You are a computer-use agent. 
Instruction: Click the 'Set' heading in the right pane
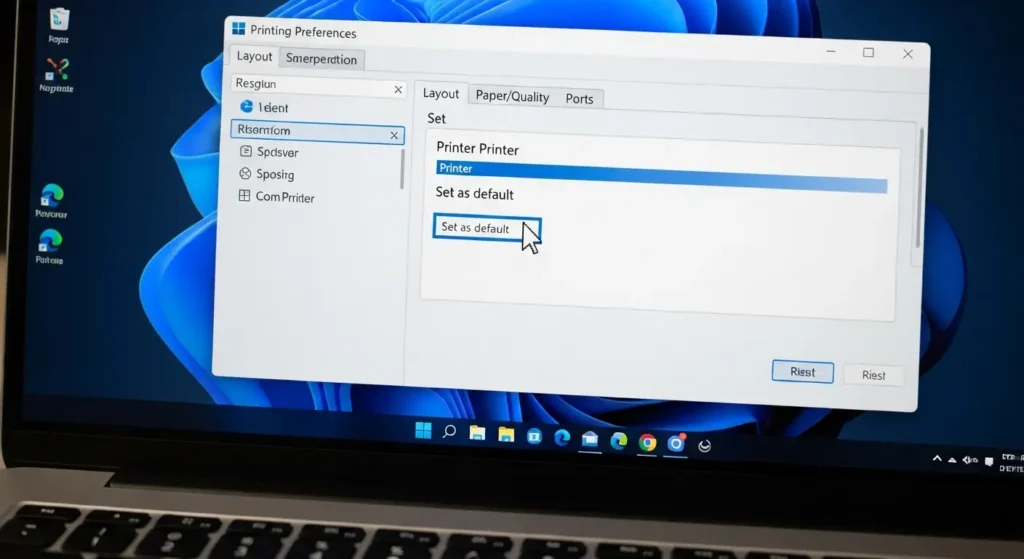coord(436,118)
